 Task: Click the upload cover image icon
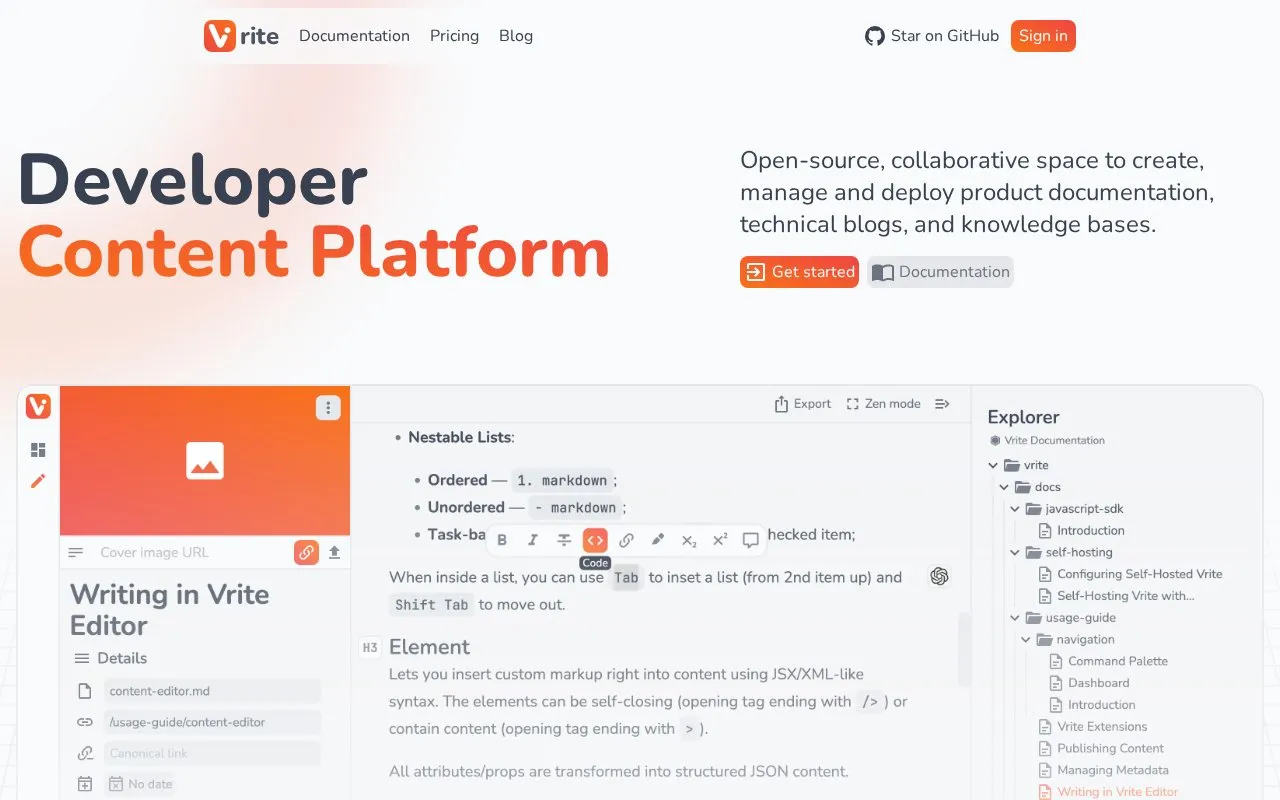pos(334,552)
